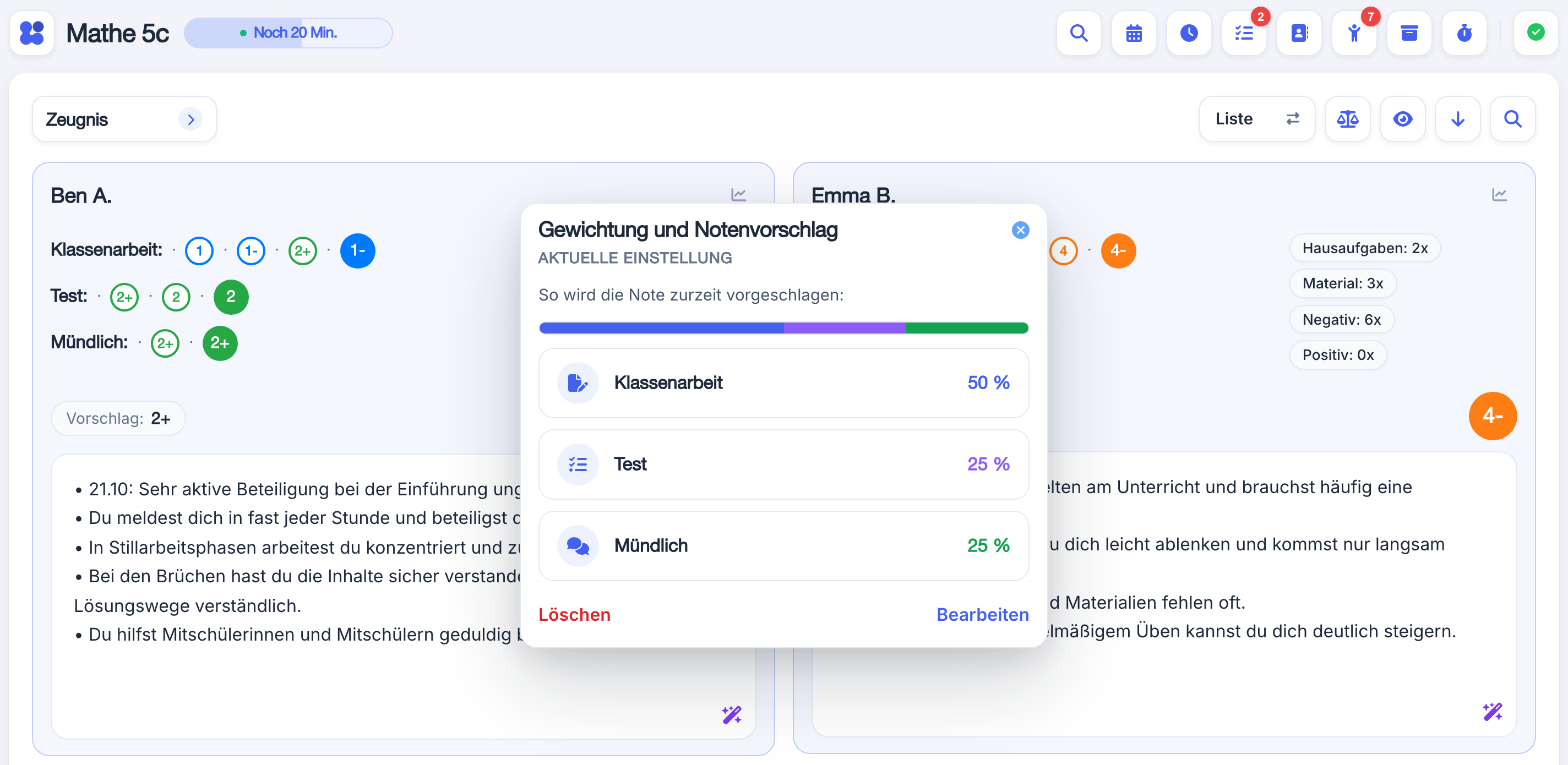1568x765 pixels.
Task: Switch view with the Liste toggle
Action: tap(1257, 119)
